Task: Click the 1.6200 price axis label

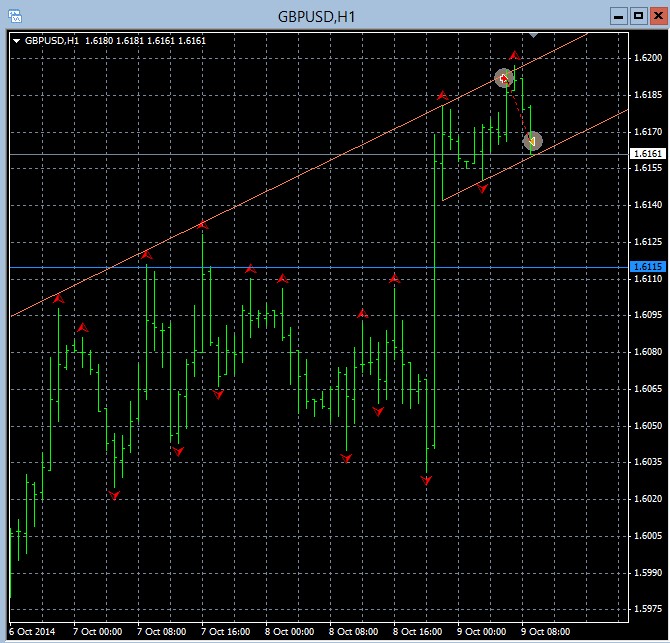Action: coord(648,58)
